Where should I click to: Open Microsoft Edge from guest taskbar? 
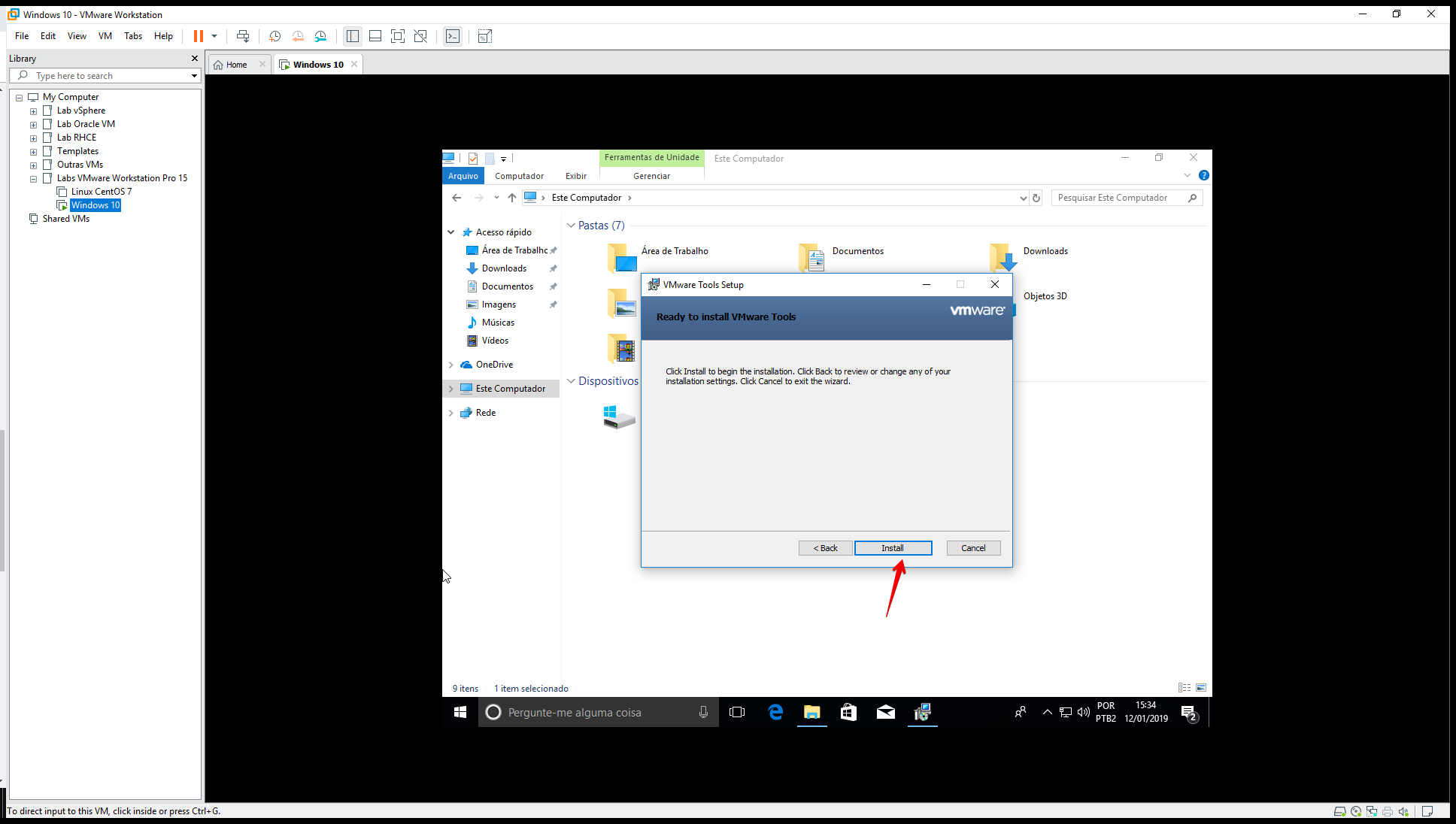click(x=775, y=712)
